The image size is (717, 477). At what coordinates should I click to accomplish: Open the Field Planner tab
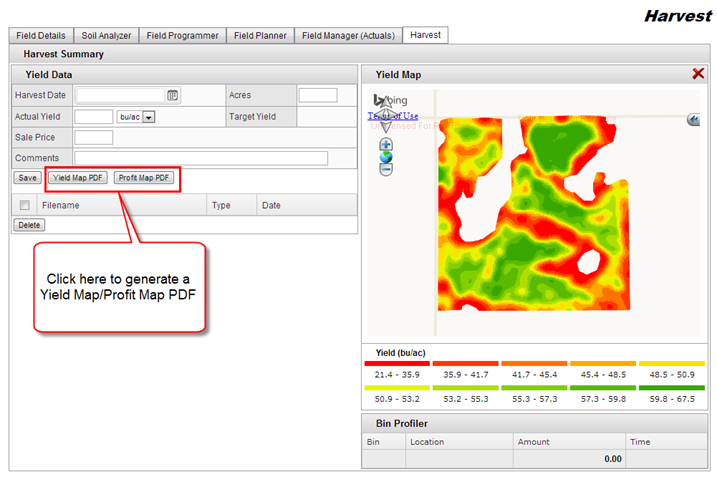point(260,36)
